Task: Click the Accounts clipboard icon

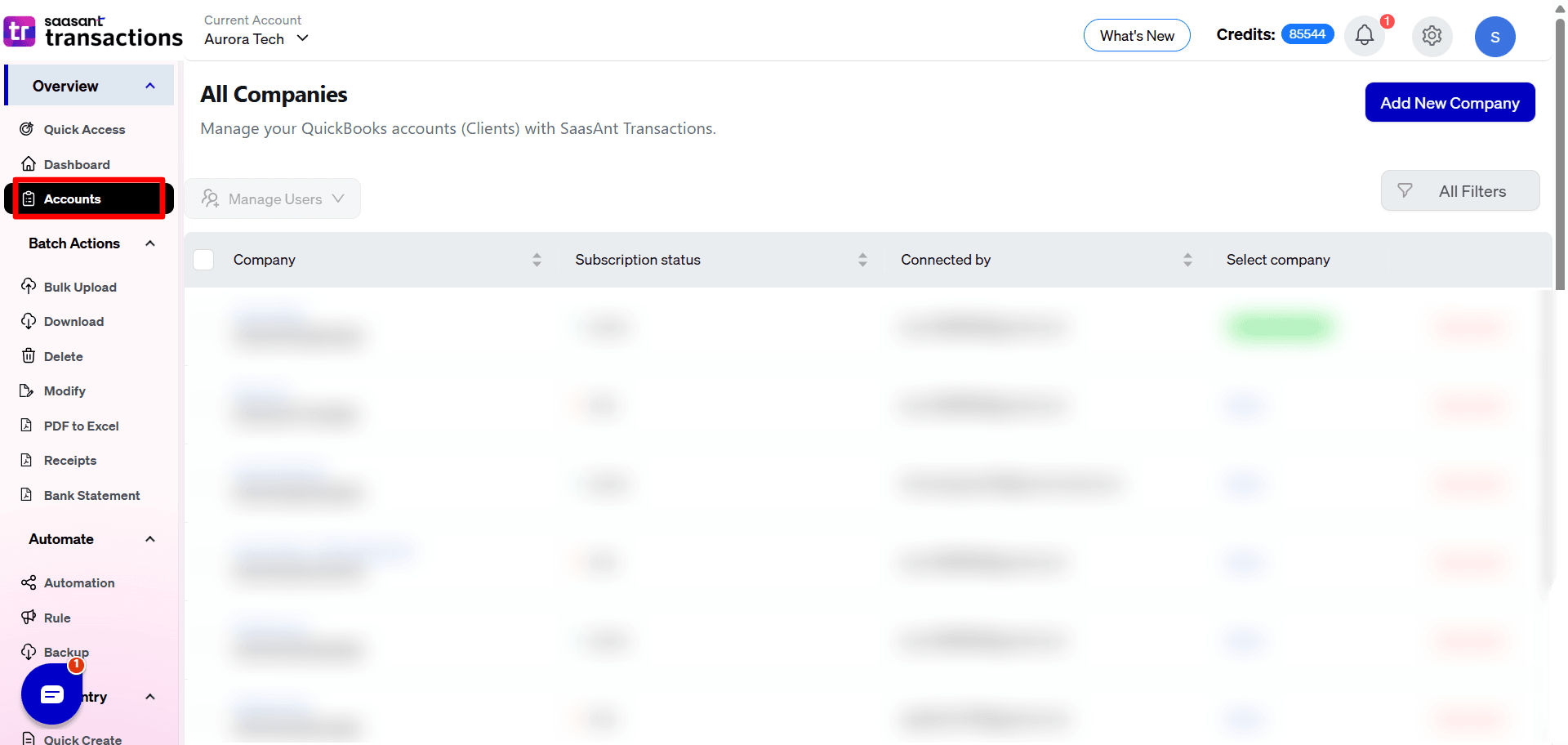Action: [x=29, y=199]
